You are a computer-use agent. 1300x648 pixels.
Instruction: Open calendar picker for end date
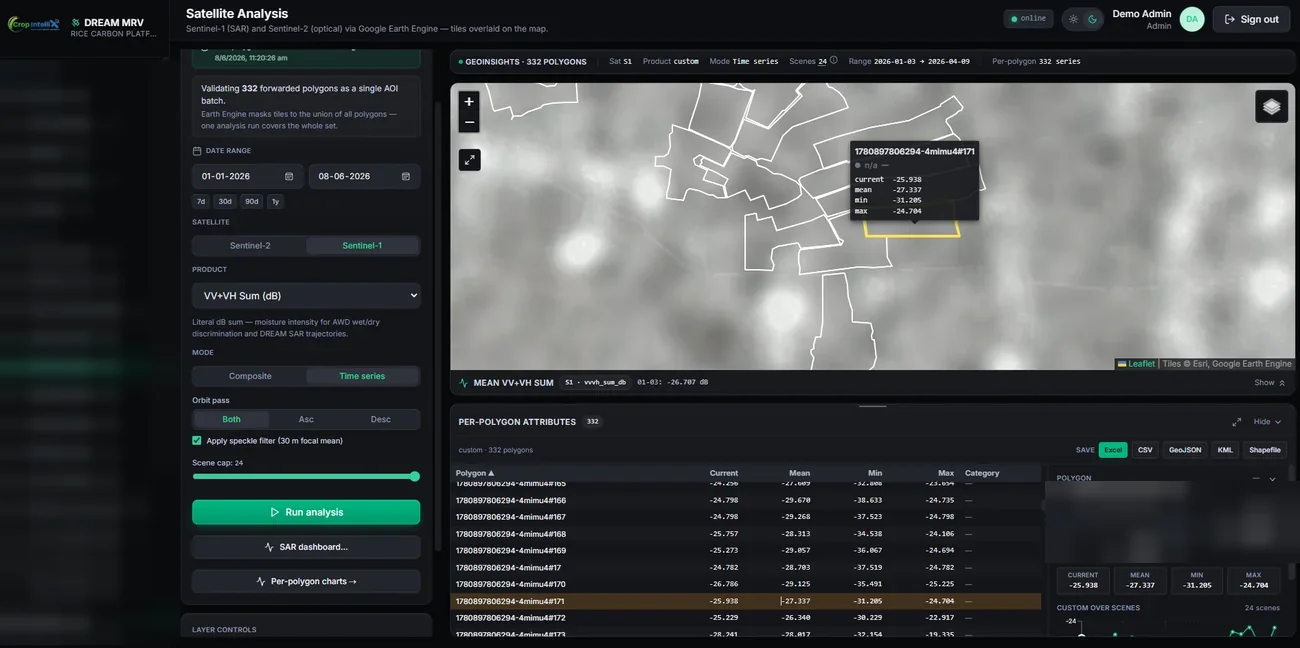(406, 176)
